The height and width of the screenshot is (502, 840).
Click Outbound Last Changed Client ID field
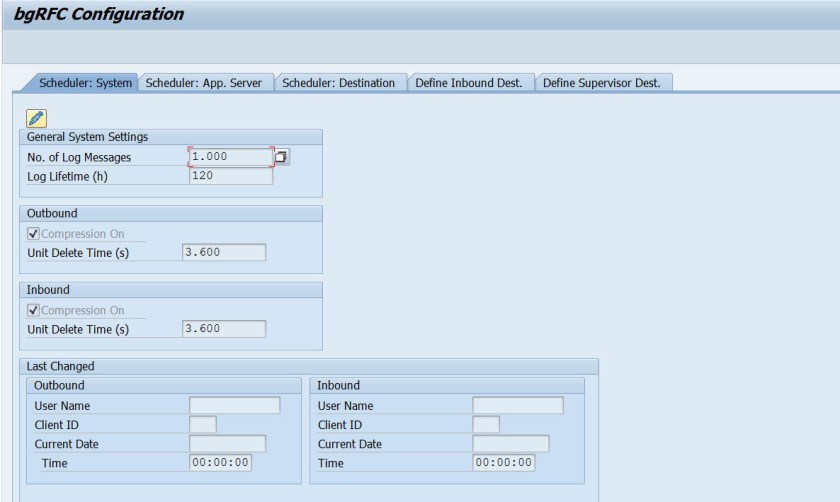tap(203, 424)
